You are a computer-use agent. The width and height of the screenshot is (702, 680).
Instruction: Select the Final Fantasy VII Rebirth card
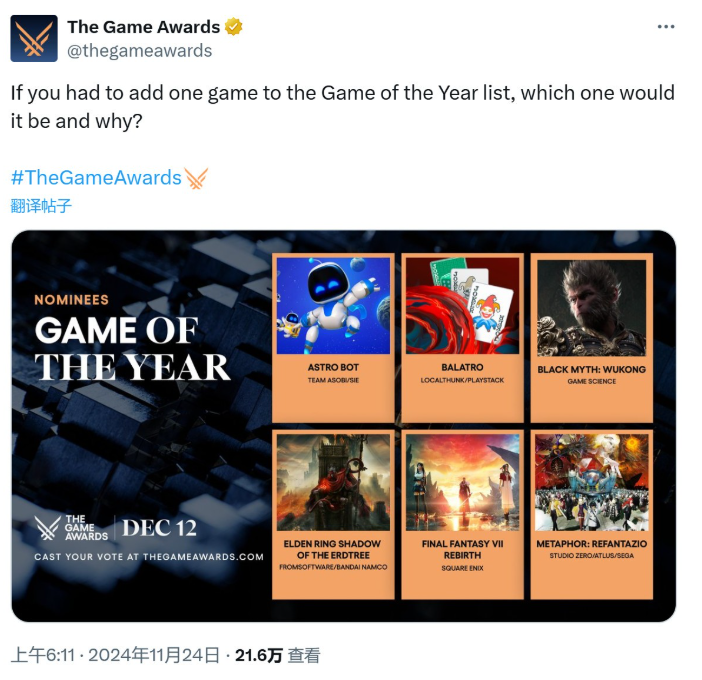[x=462, y=514]
